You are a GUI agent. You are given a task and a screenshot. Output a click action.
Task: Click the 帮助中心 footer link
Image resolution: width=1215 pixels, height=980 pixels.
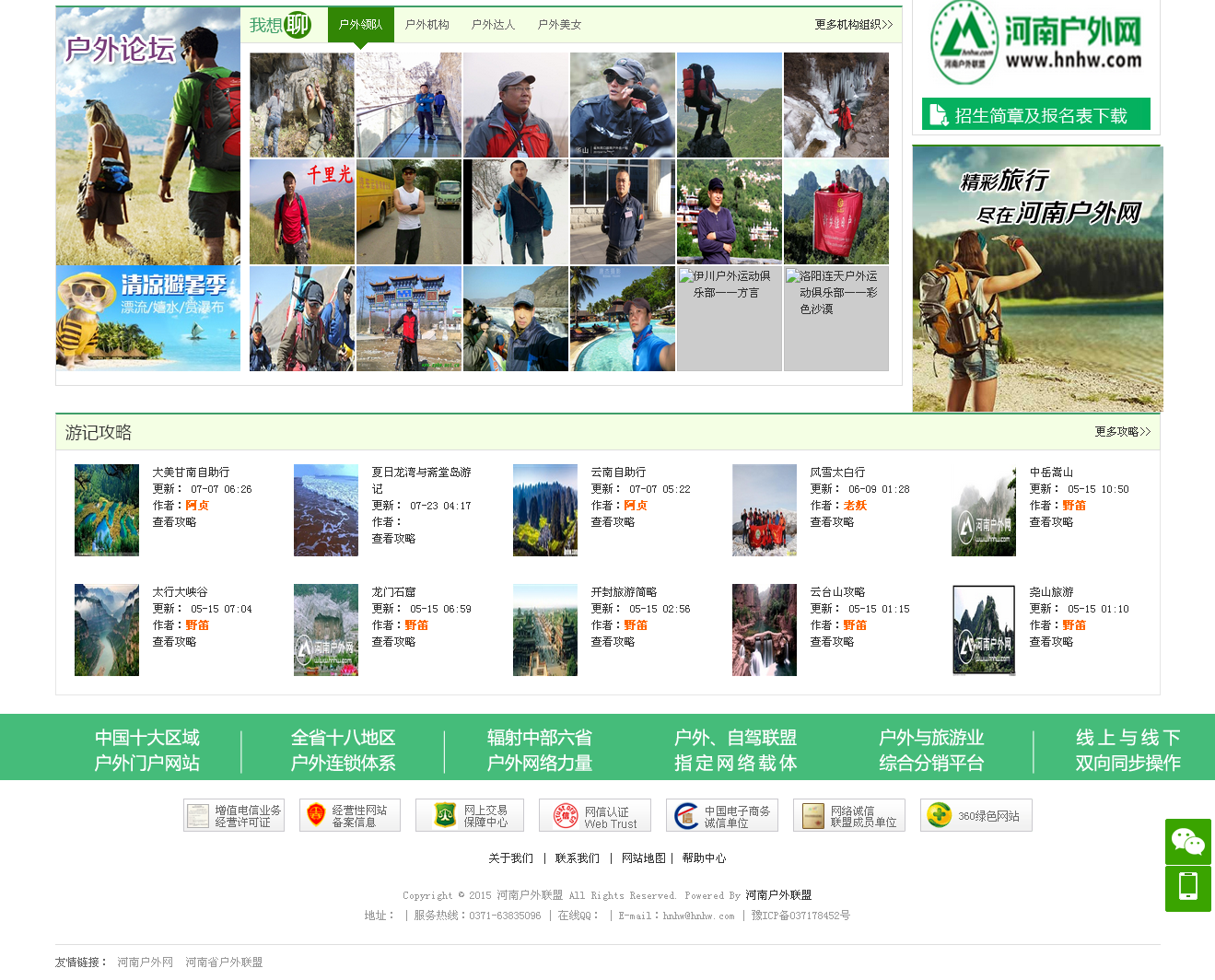(x=704, y=857)
